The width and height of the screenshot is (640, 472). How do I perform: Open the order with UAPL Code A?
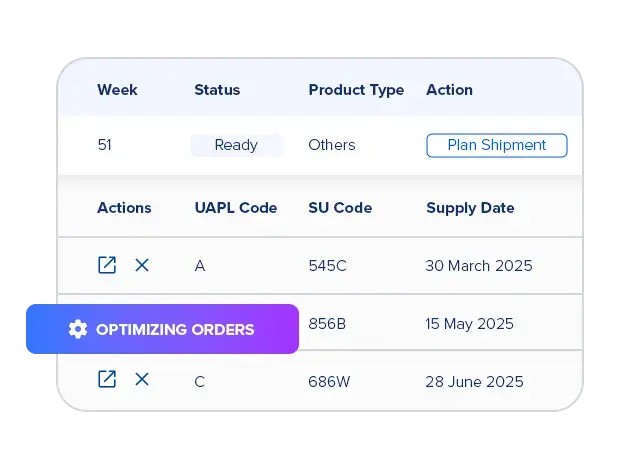(107, 265)
